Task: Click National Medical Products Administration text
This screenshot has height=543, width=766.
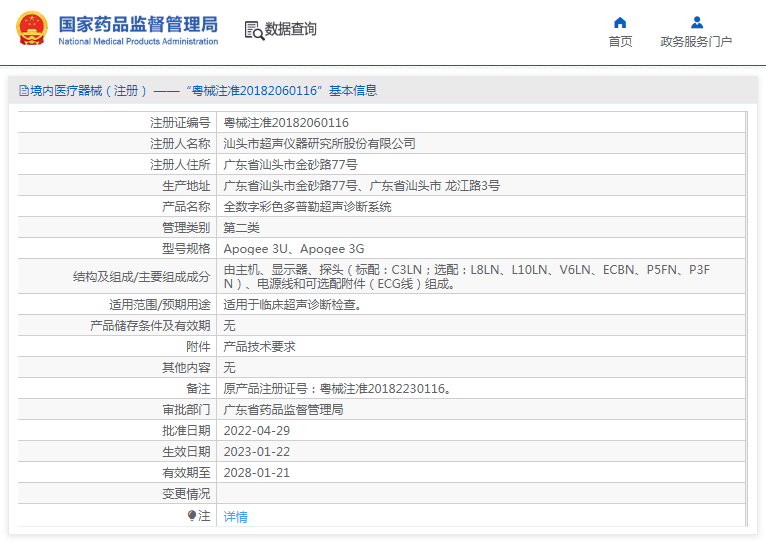Action: tap(138, 42)
